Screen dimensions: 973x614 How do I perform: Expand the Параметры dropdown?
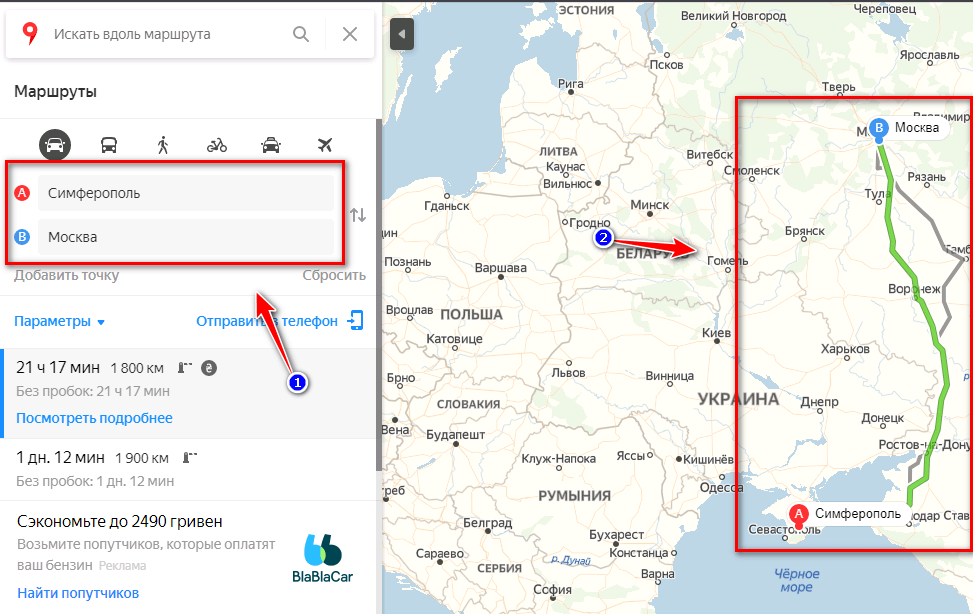tap(59, 321)
